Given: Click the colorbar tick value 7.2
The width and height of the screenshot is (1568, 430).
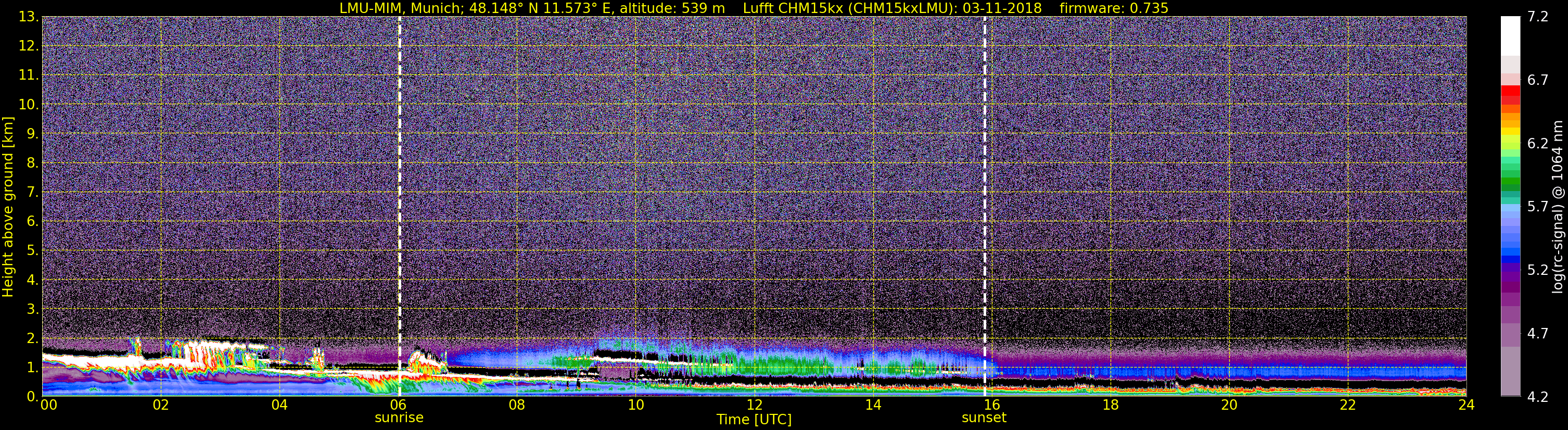Looking at the screenshot, I should point(1538,17).
